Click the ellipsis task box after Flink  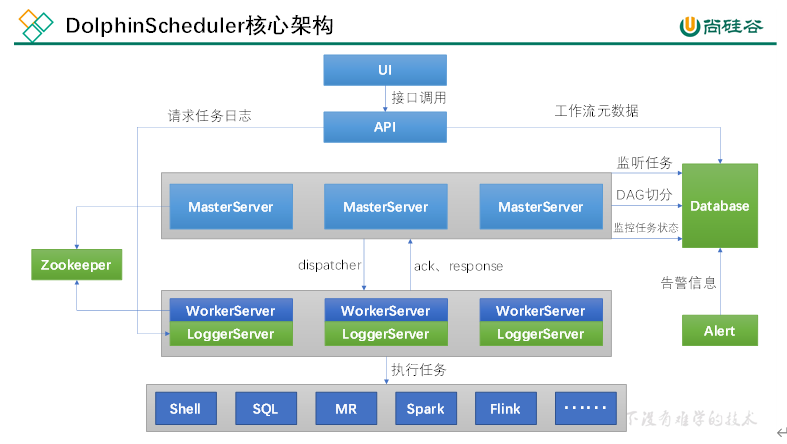585,408
